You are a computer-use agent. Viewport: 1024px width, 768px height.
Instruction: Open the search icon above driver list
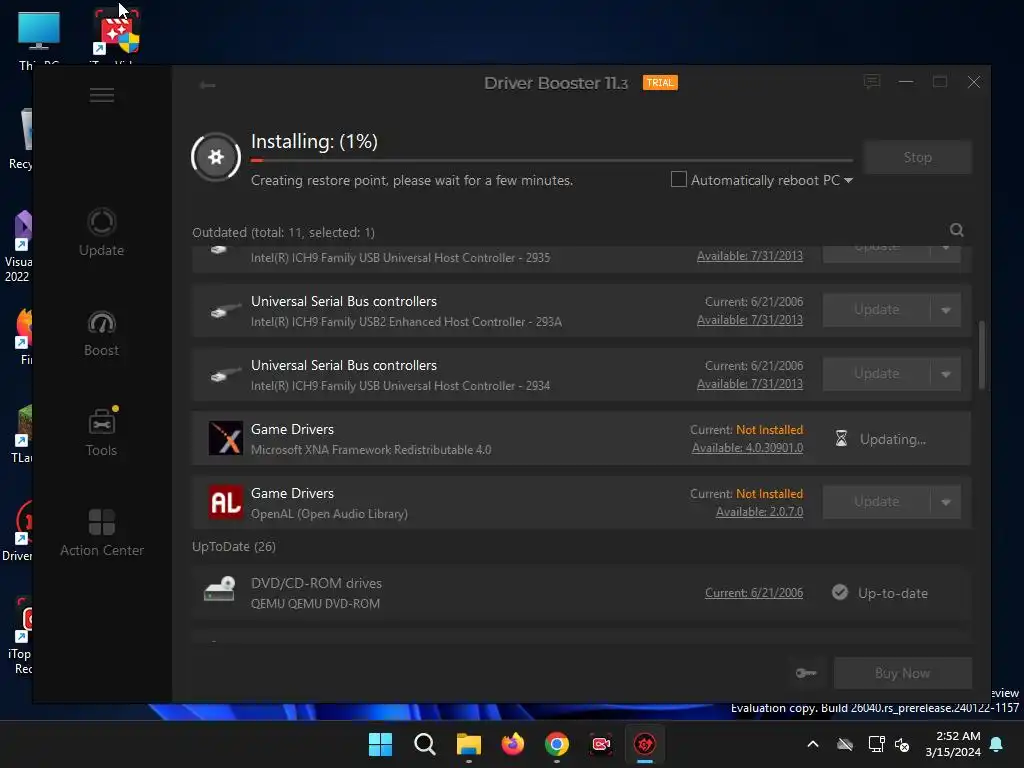(x=956, y=230)
